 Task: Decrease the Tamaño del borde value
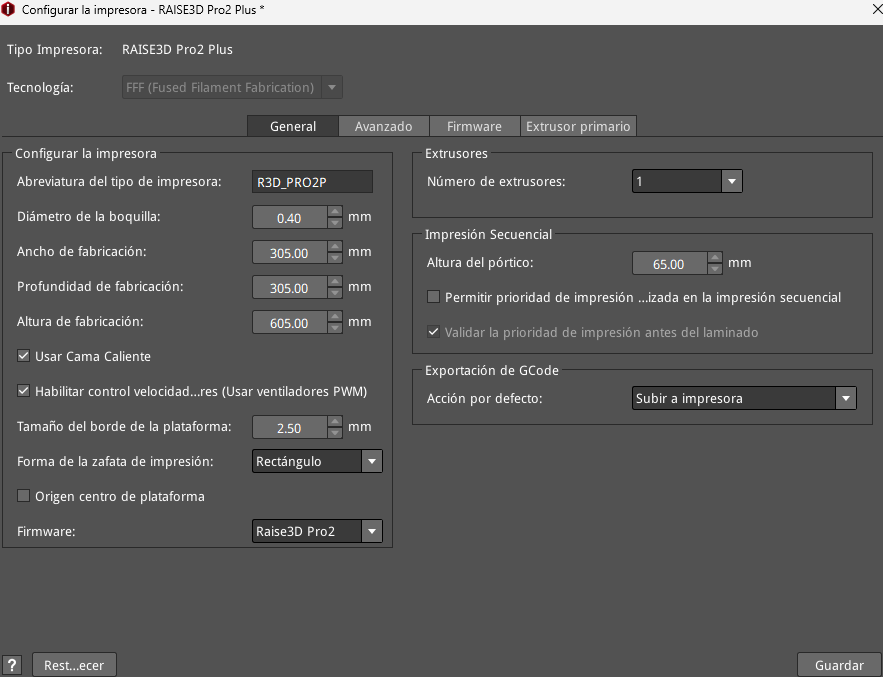pos(335,433)
